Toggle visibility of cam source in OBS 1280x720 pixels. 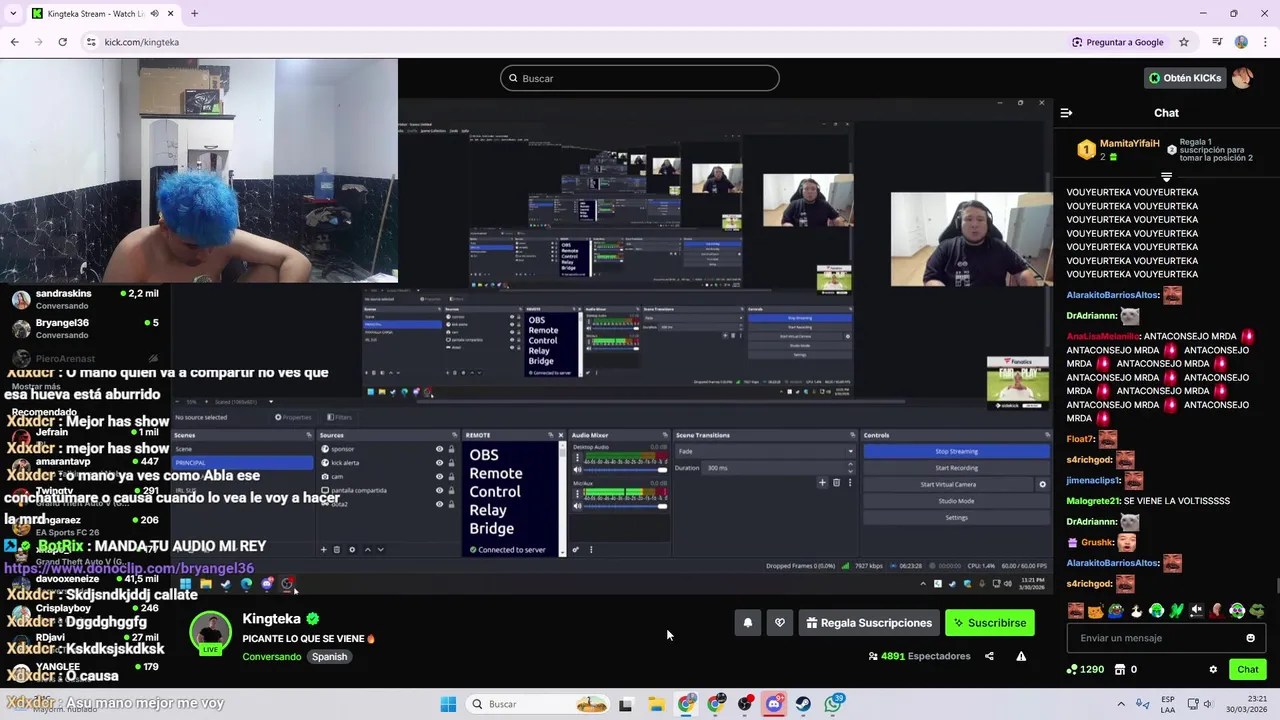[x=439, y=476]
